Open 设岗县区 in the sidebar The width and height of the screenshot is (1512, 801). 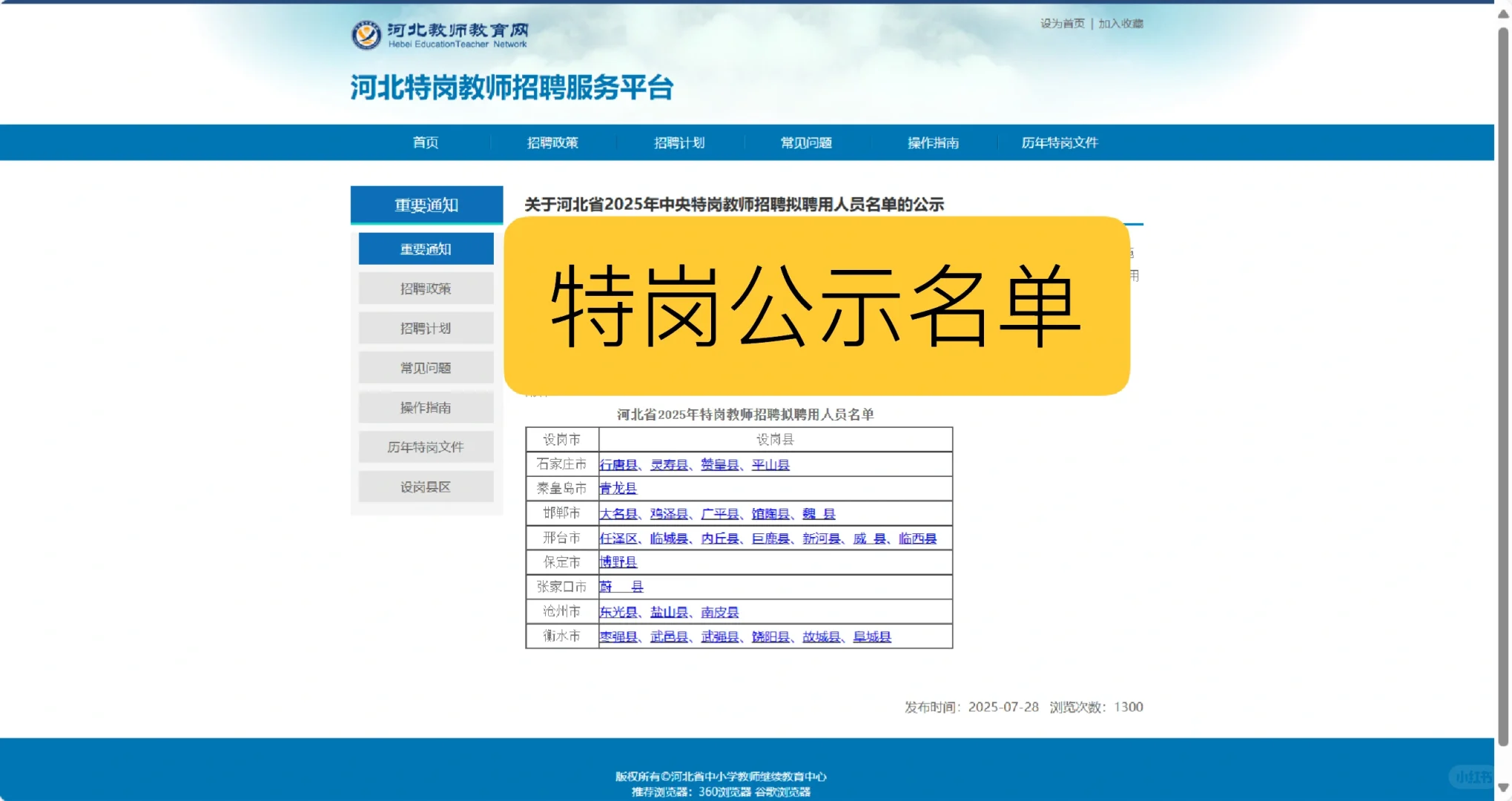(x=426, y=487)
